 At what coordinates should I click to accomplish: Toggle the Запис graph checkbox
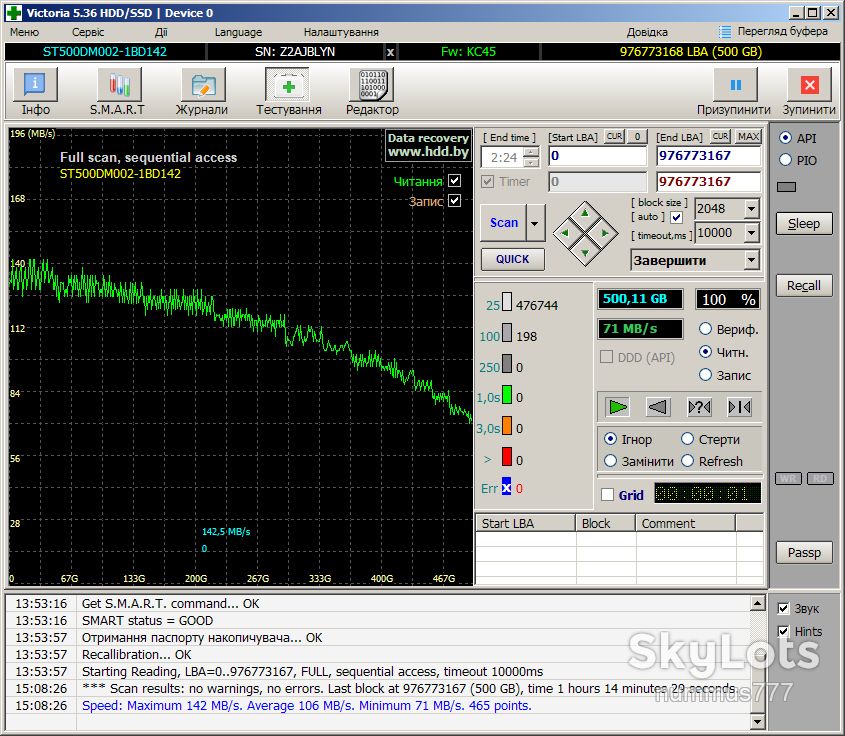[x=454, y=201]
